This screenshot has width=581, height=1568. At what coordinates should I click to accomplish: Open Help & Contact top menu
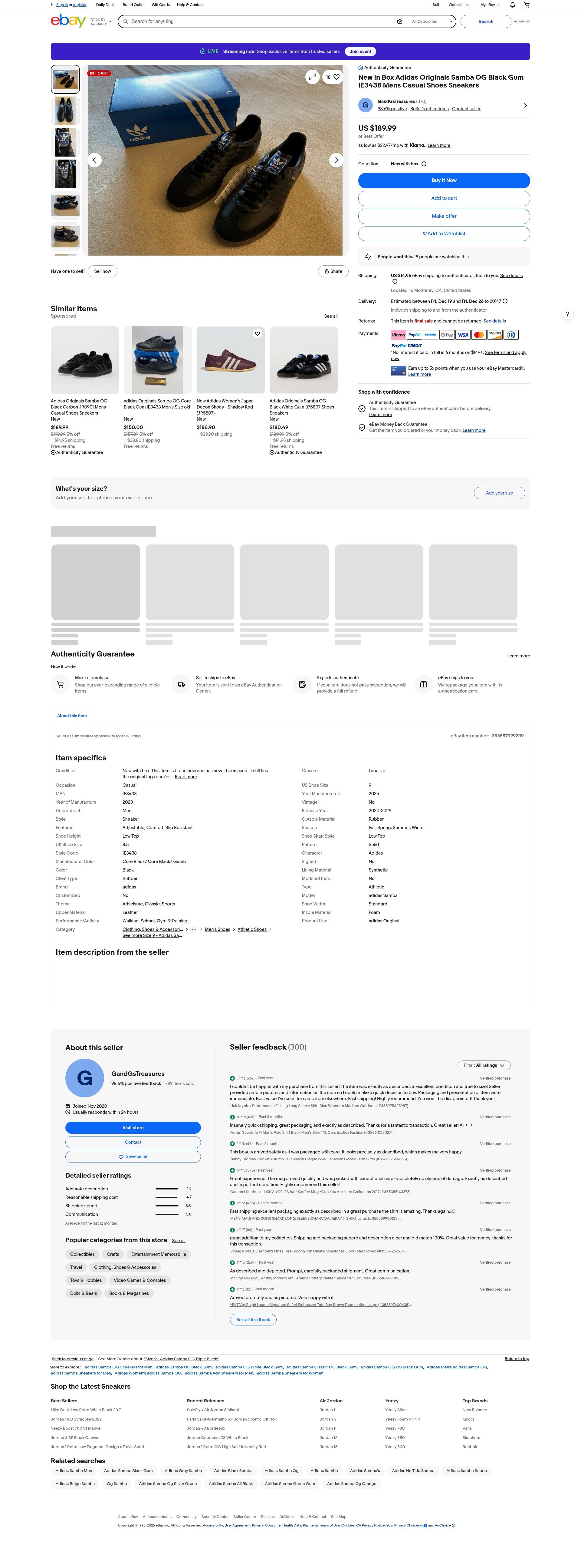pos(190,5)
